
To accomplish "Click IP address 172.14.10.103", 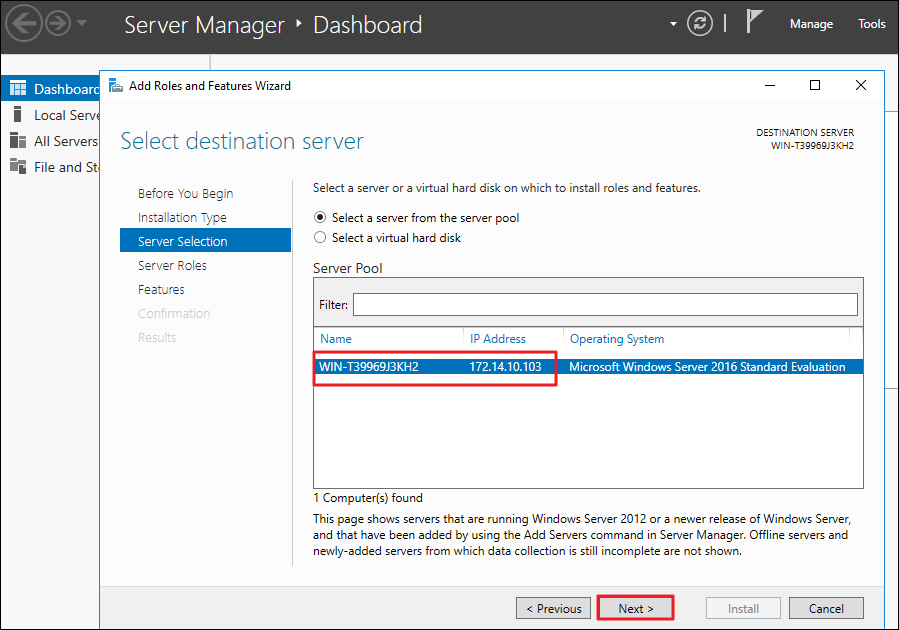I will (x=505, y=367).
